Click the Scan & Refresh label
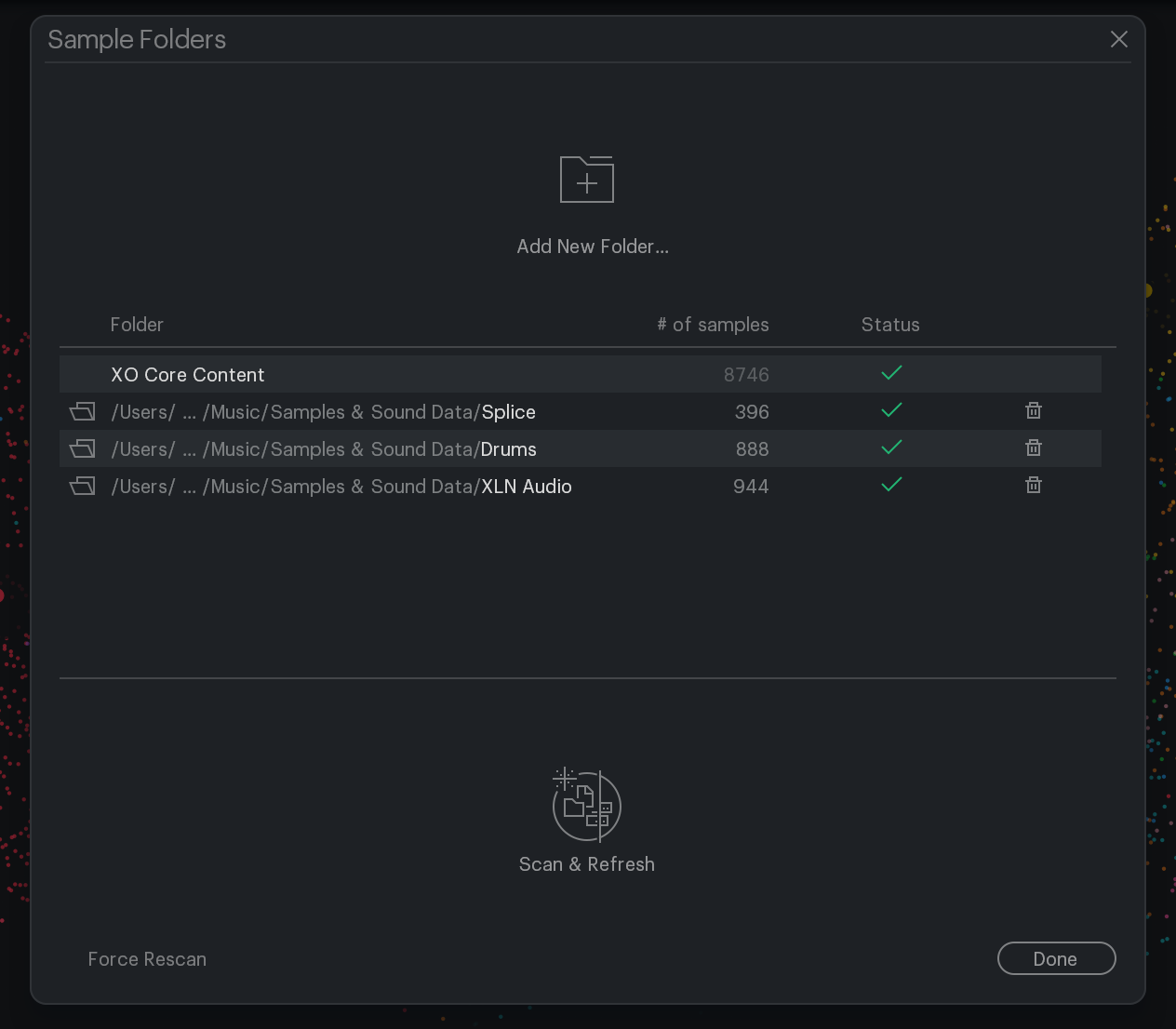The image size is (1176, 1029). pos(587,864)
